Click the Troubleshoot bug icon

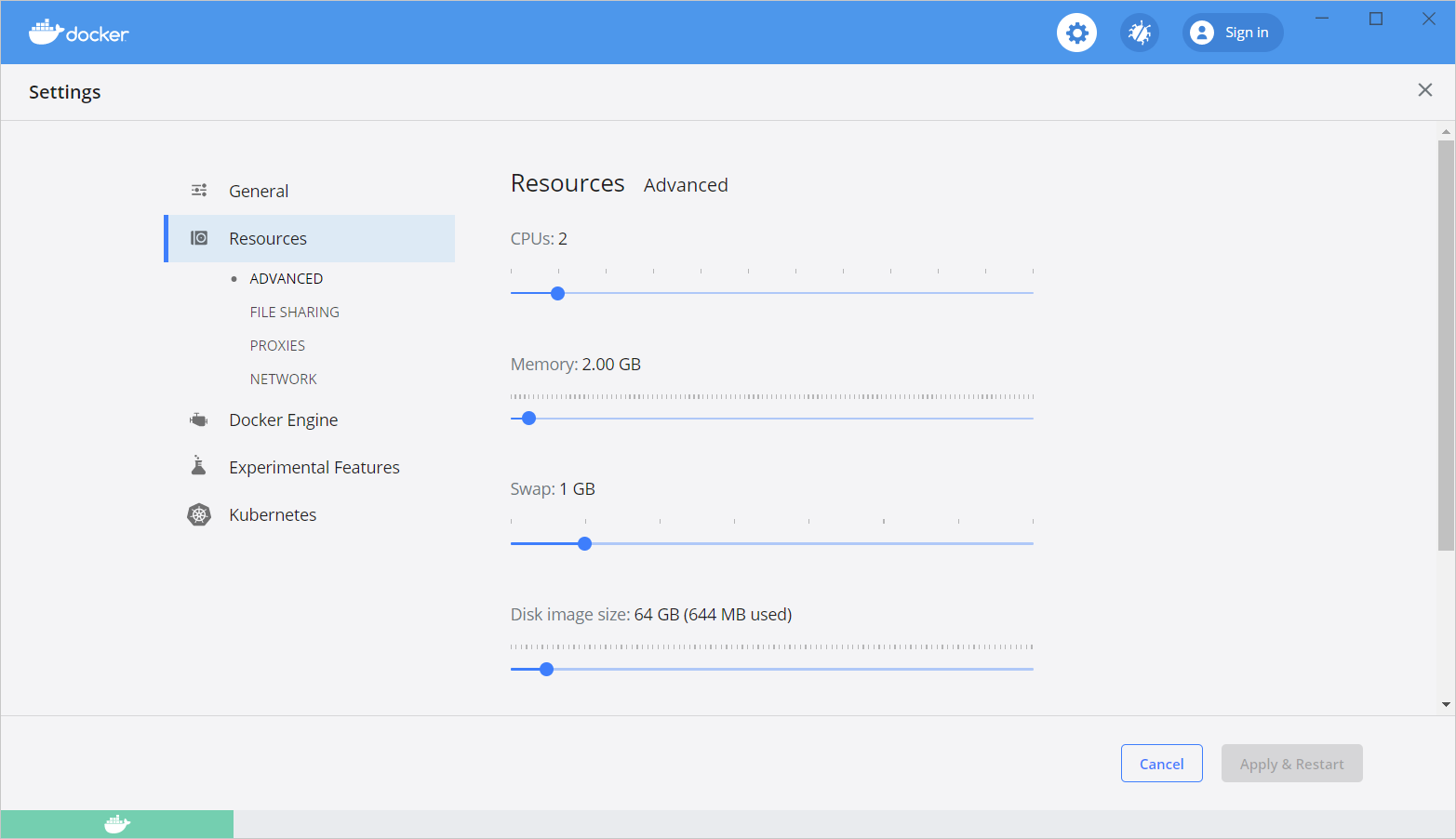tap(1139, 32)
